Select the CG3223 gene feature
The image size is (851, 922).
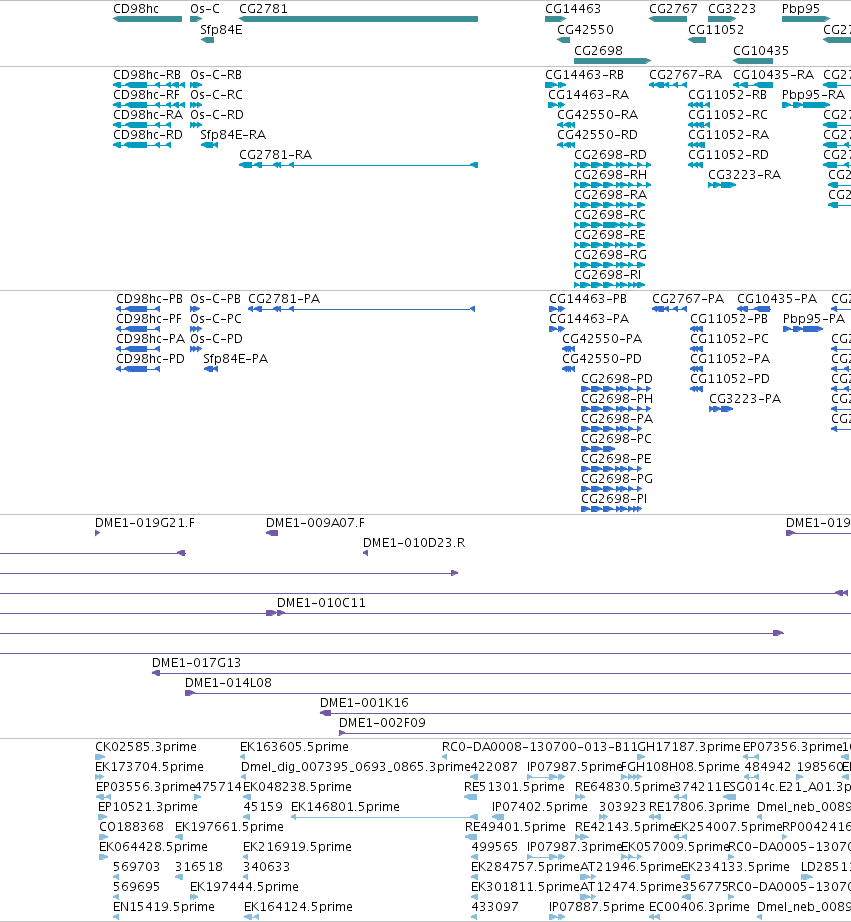coord(722,19)
